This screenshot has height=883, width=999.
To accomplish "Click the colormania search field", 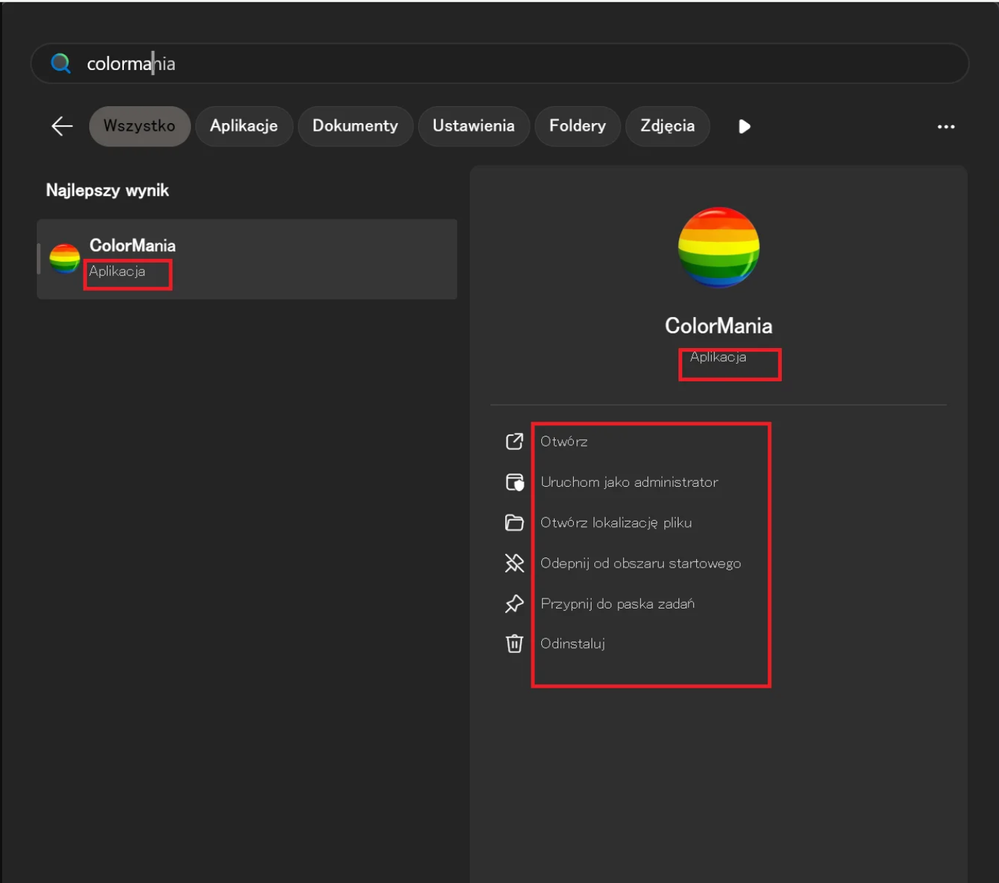I will [500, 63].
